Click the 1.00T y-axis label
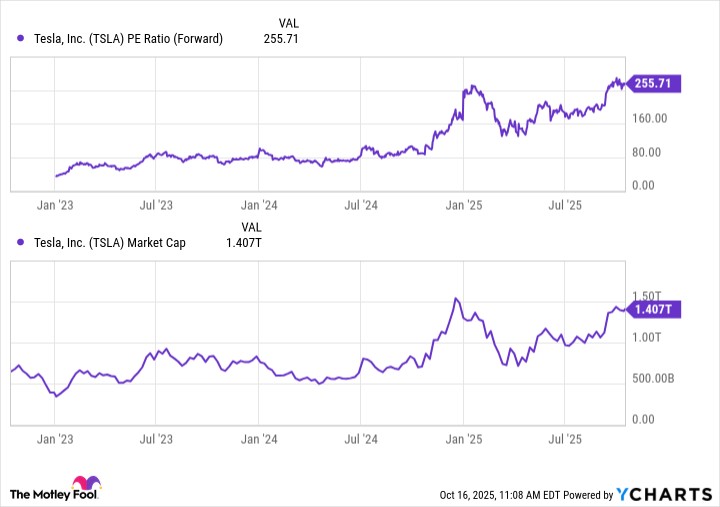720x507 pixels. [x=646, y=338]
